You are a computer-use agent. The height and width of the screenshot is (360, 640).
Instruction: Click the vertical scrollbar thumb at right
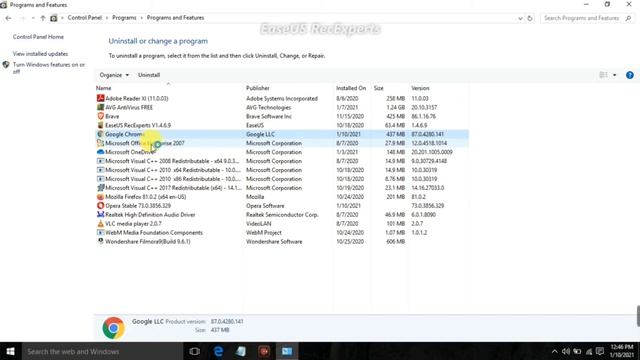click(638, 316)
